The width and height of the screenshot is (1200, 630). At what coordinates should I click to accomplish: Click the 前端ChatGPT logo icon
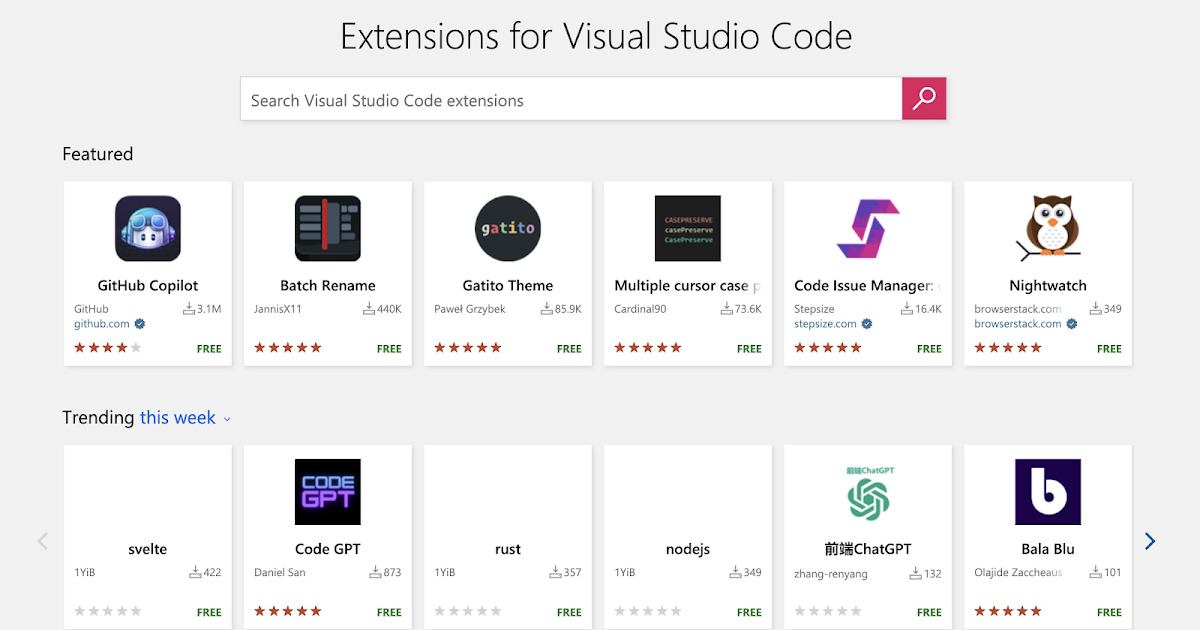[867, 491]
